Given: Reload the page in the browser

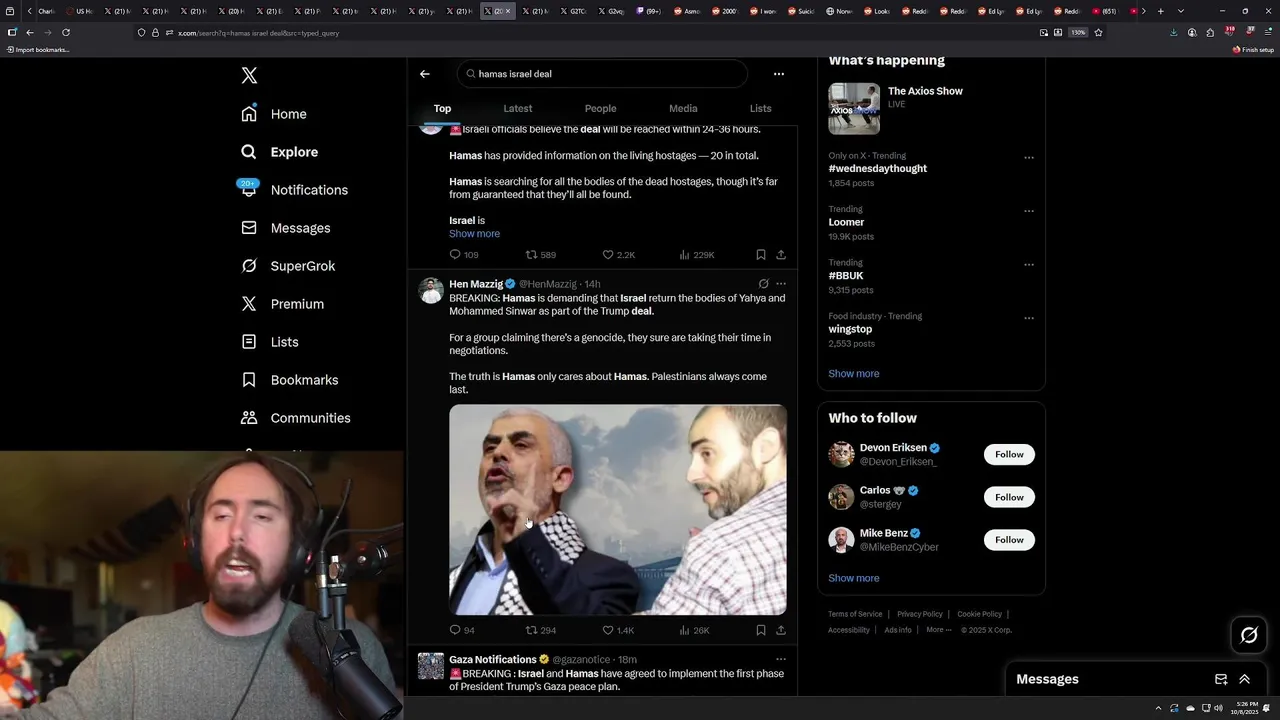Looking at the screenshot, I should click(66, 33).
